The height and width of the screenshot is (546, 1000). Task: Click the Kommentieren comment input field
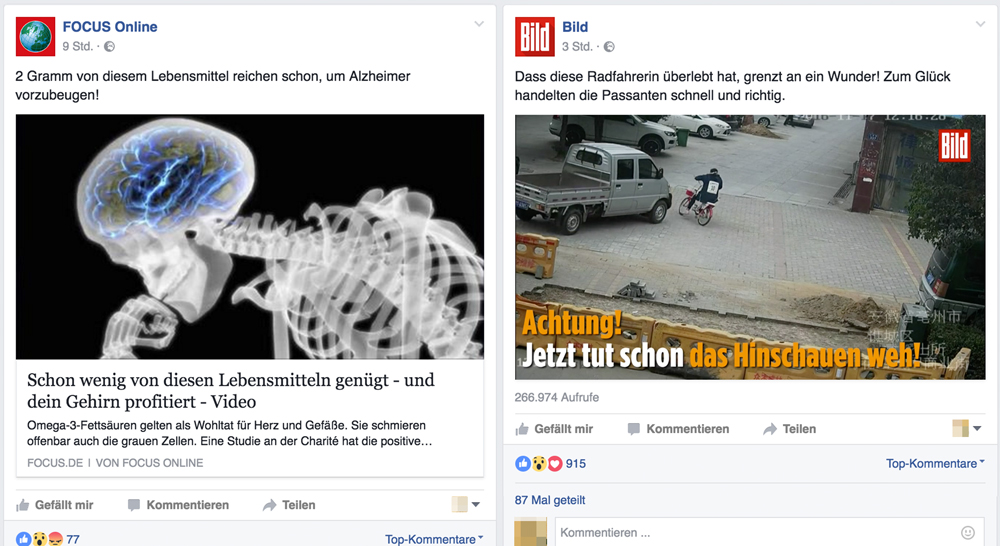pyautogui.click(x=769, y=533)
